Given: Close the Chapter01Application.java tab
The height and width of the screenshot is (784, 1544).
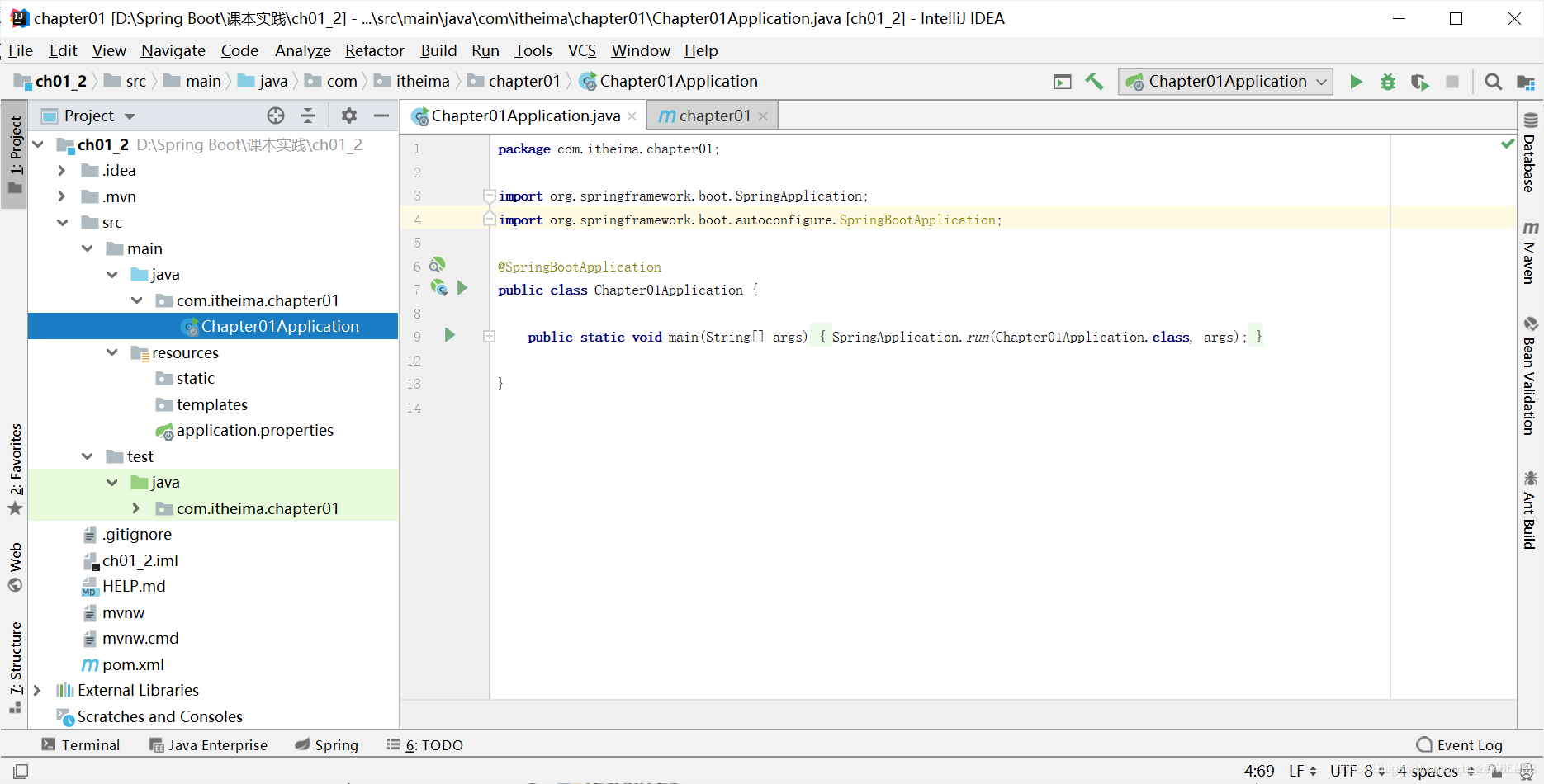Looking at the screenshot, I should 632,116.
